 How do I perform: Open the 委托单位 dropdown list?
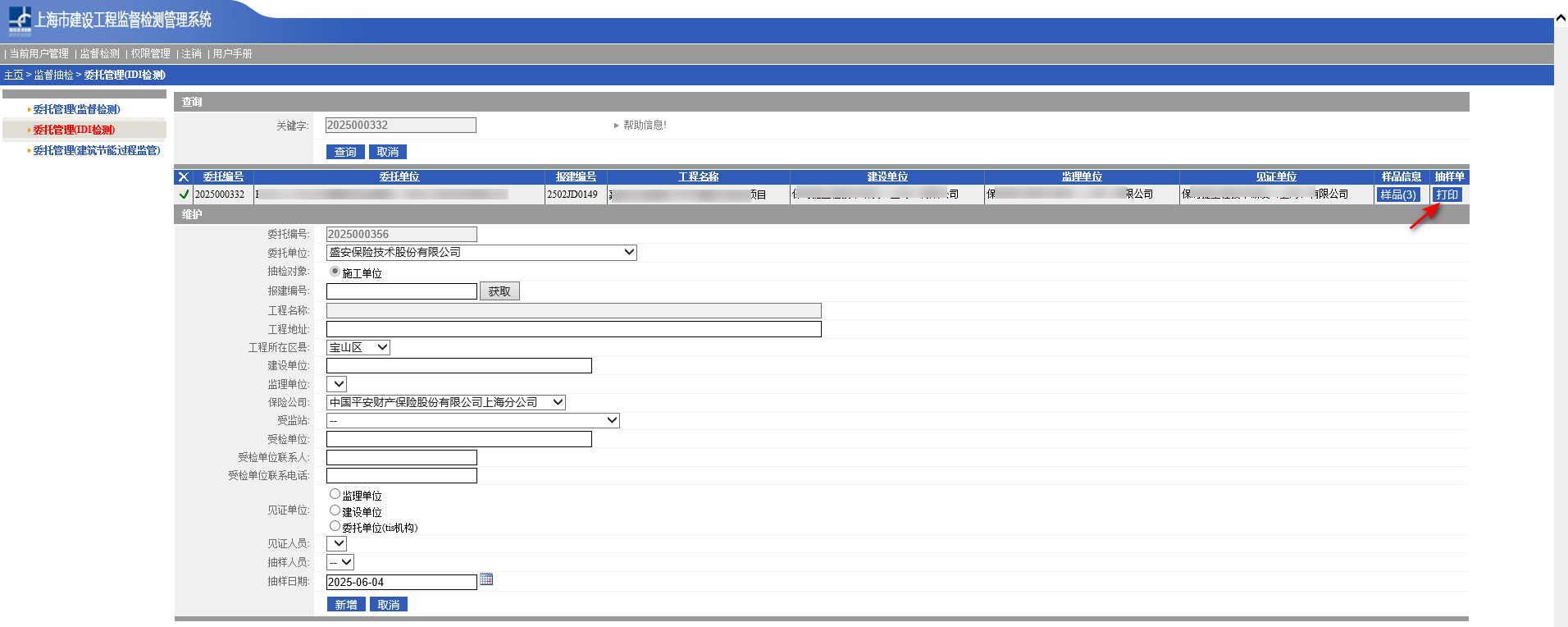click(x=481, y=253)
